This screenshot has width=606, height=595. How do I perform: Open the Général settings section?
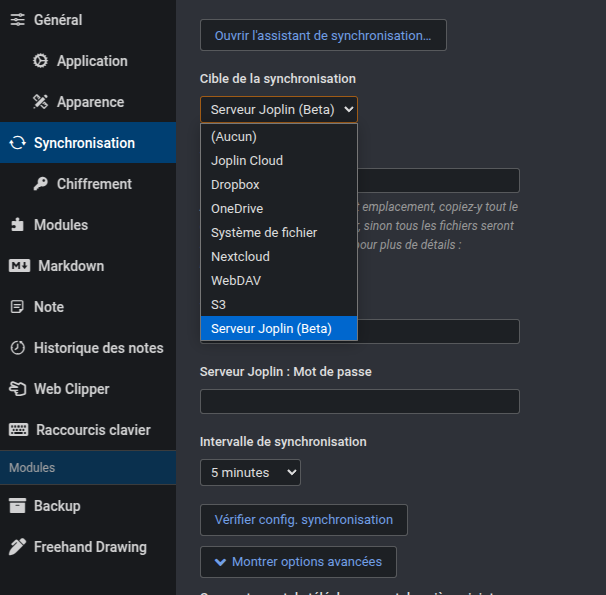coord(88,20)
